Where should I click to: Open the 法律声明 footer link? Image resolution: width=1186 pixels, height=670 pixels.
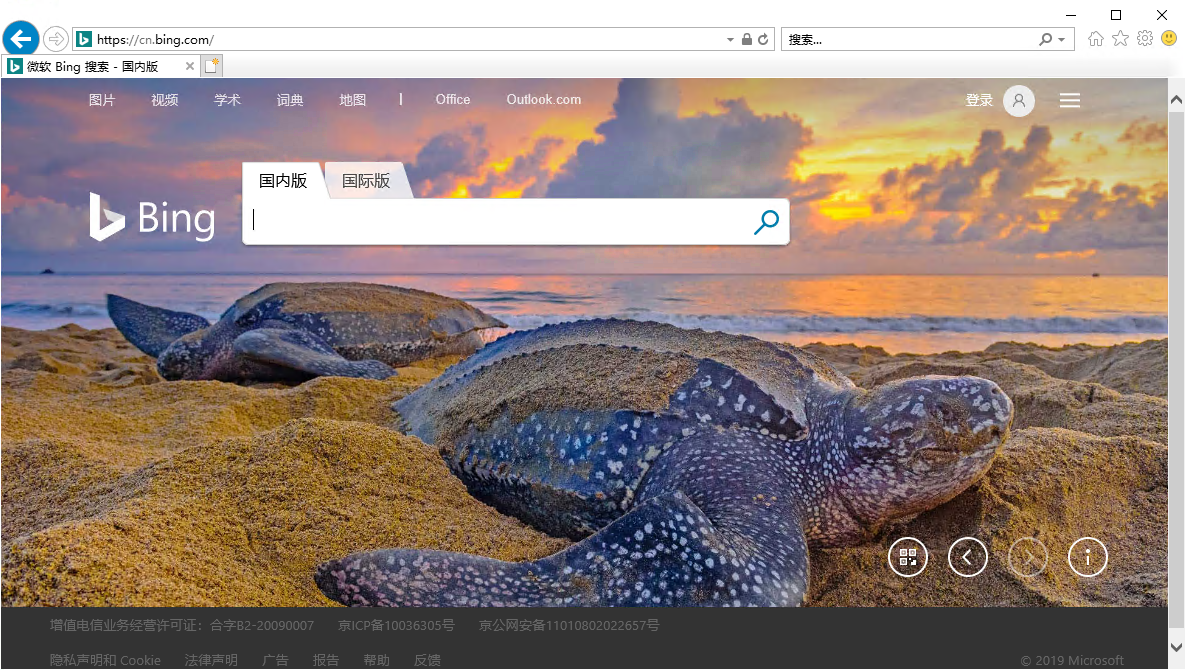(211, 660)
